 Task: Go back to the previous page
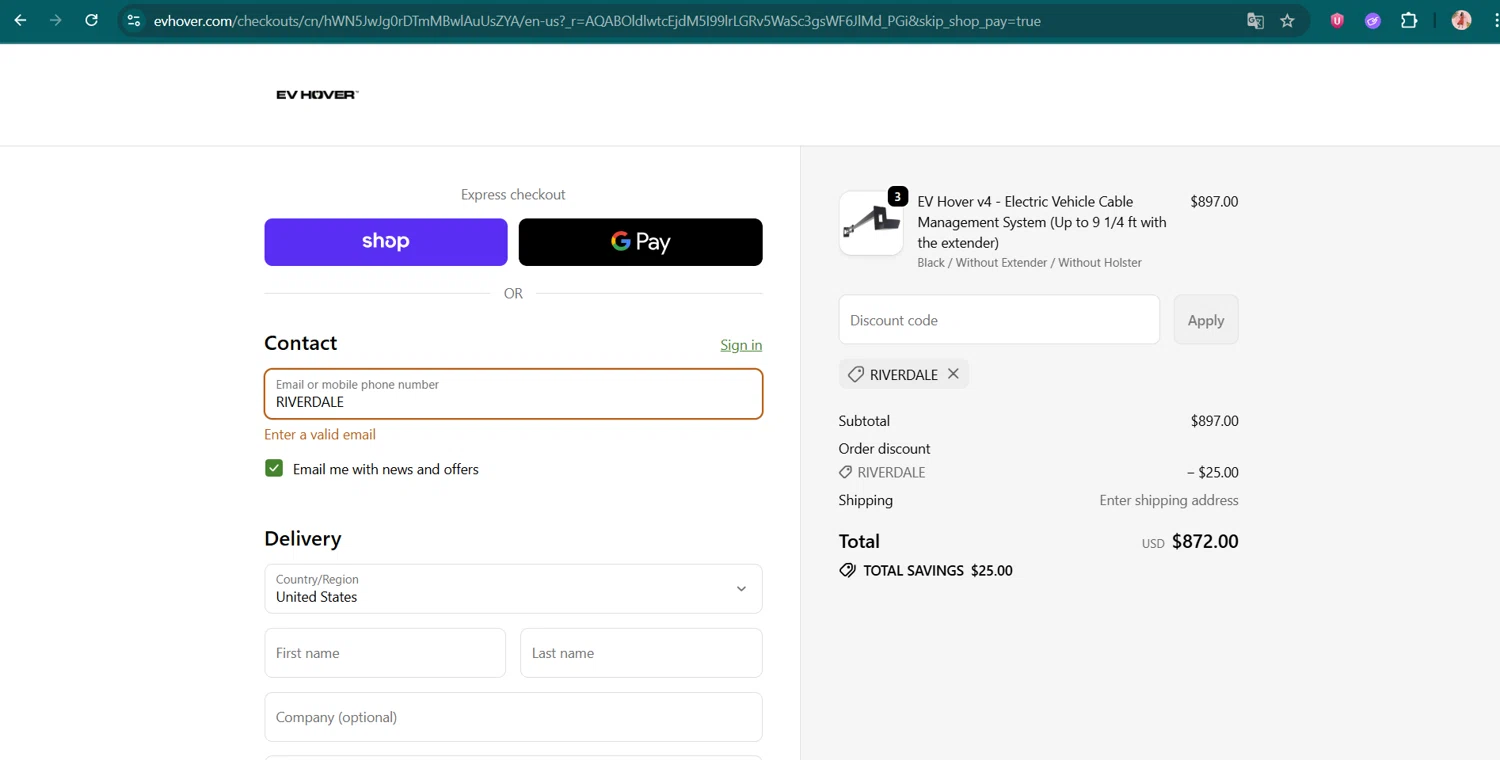(x=20, y=20)
